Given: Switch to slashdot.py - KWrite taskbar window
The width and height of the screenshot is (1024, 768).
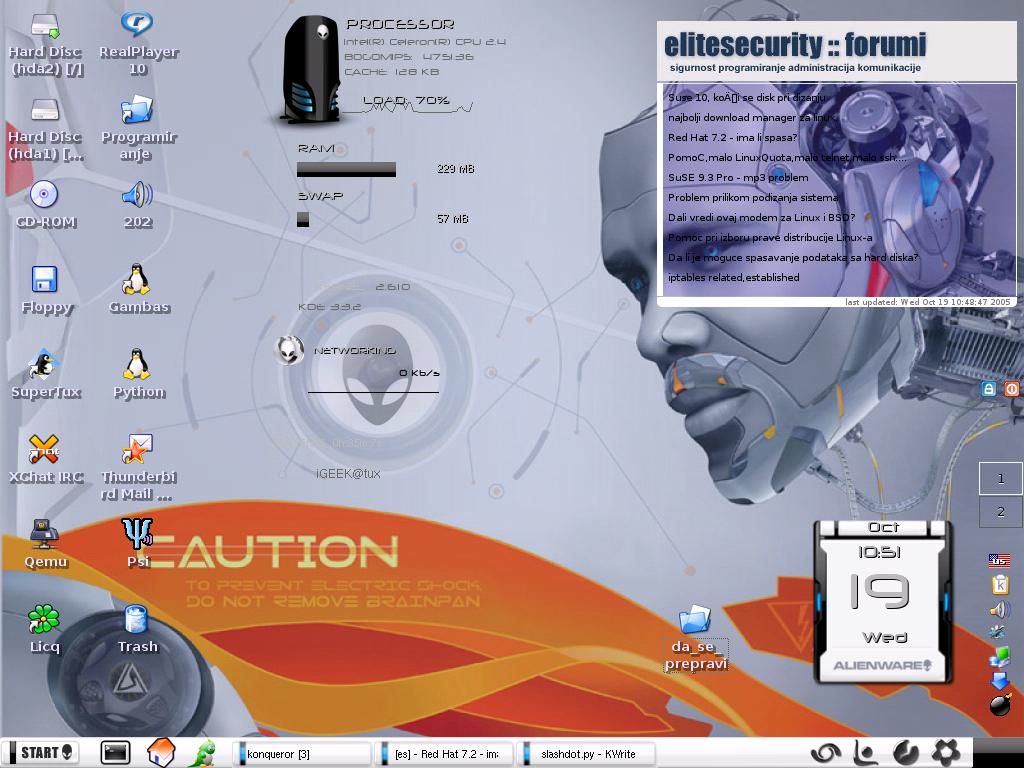Looking at the screenshot, I should 586,754.
